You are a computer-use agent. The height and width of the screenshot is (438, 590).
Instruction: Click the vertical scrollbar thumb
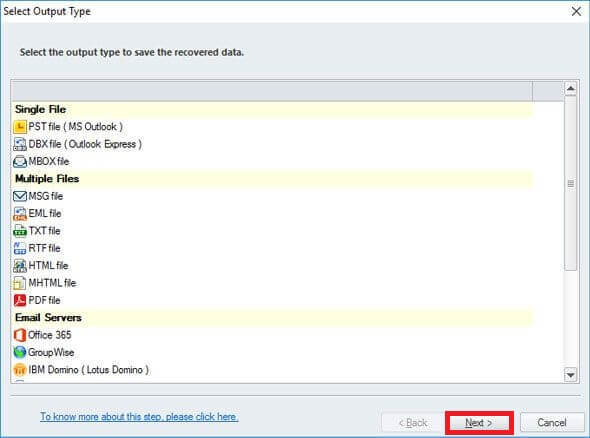(x=571, y=183)
